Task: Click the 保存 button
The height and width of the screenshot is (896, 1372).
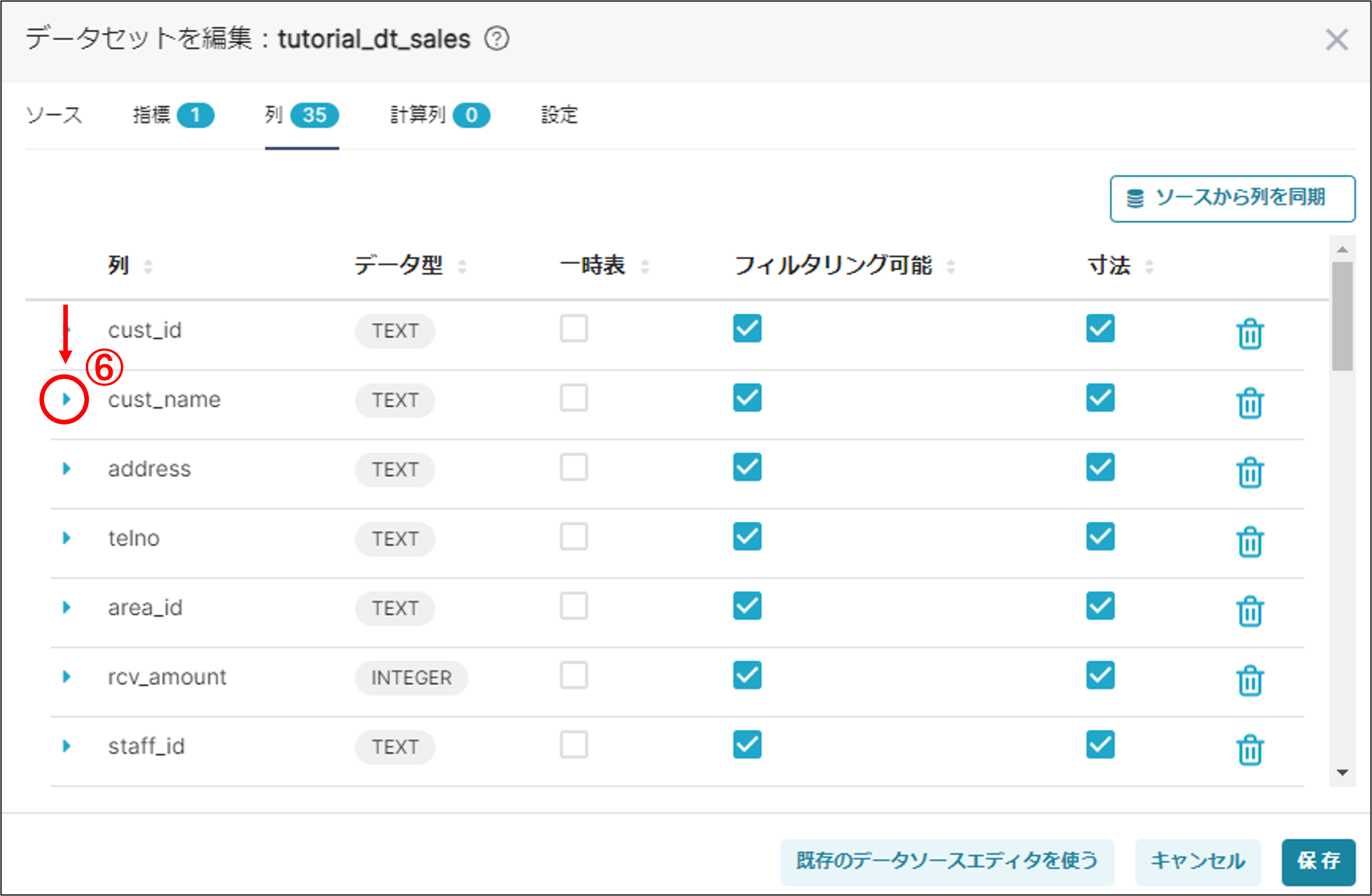Action: tap(1318, 862)
